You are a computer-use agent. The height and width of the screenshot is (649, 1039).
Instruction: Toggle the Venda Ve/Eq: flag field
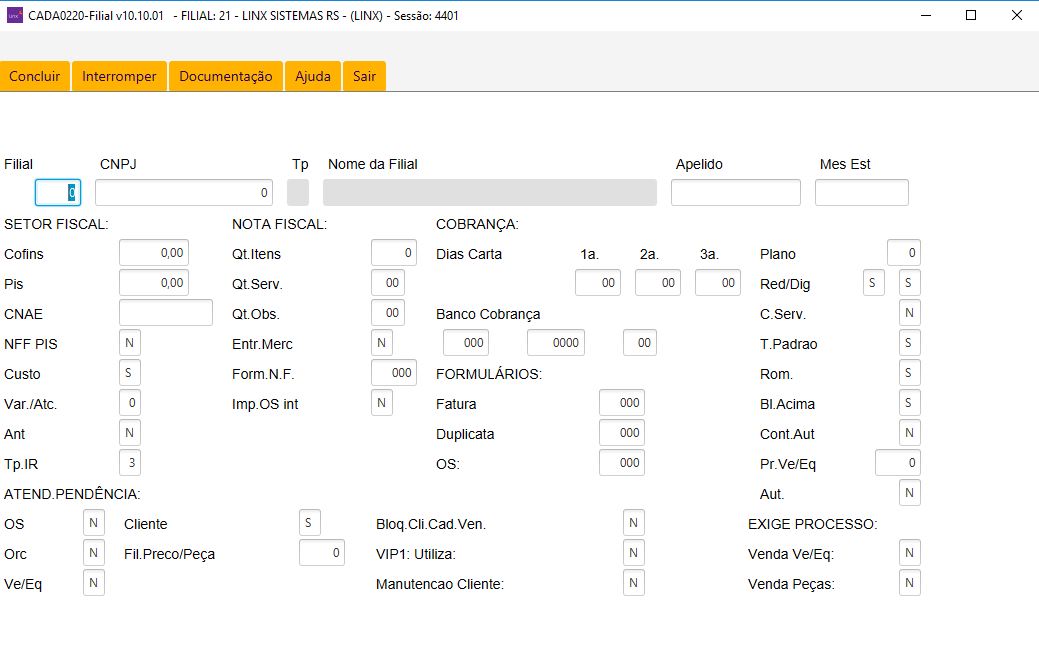point(910,552)
